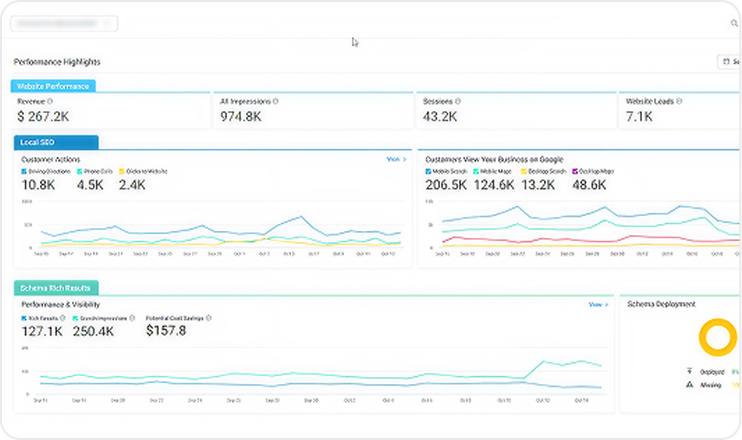Viewport: 742px width, 440px height.
Task: Select the Local SEO tab
Action: tap(55, 143)
